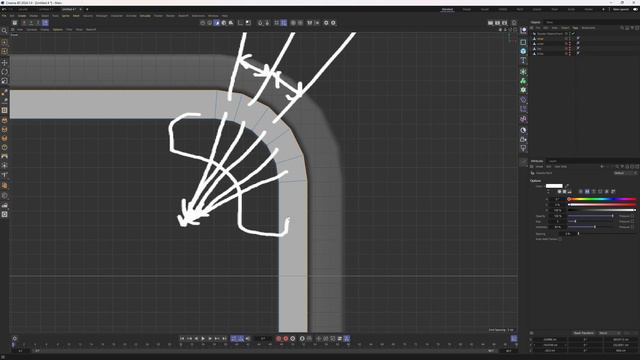640x360 pixels.
Task: Switch to the Standard layout tab
Action: [447, 9]
